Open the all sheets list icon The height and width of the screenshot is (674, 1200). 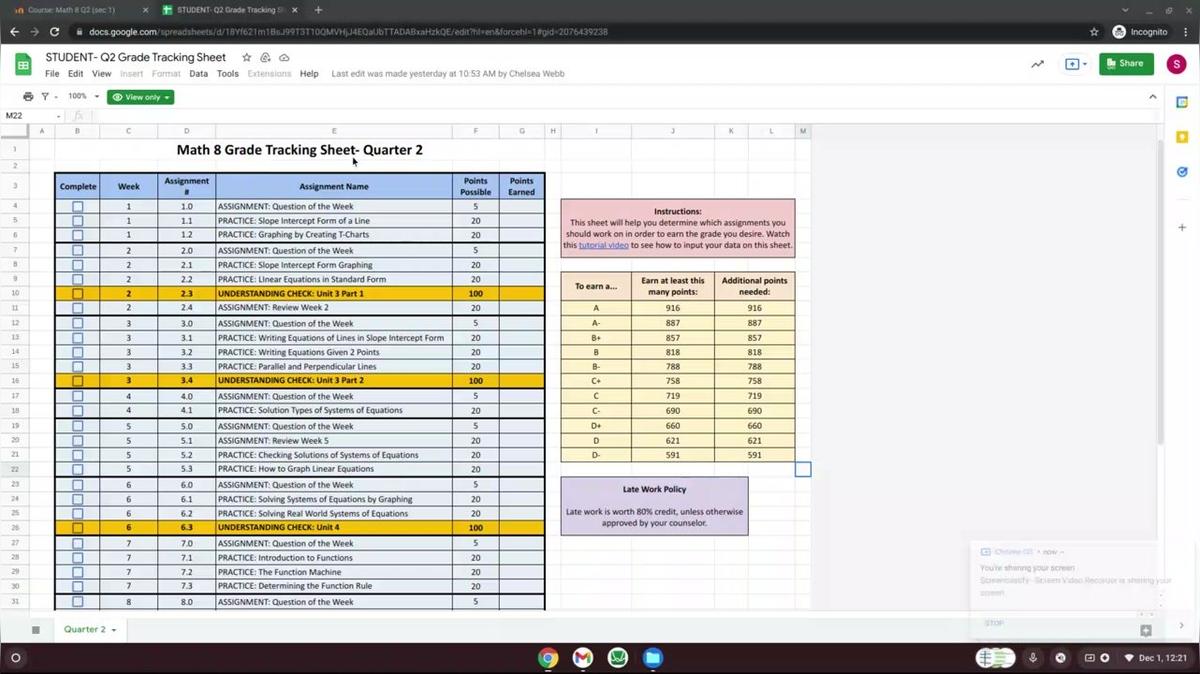(x=36, y=630)
